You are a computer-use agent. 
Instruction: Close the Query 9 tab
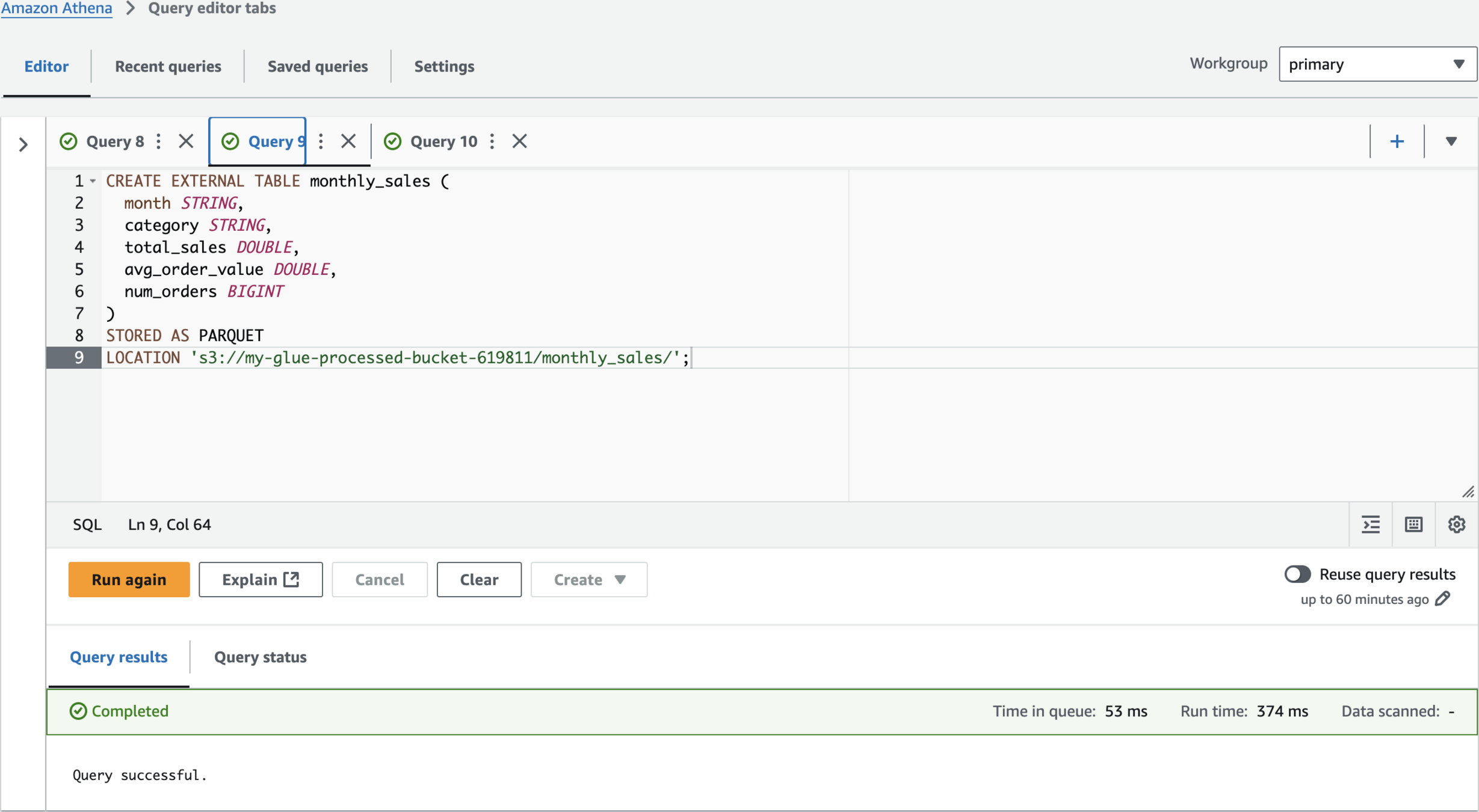pos(348,141)
